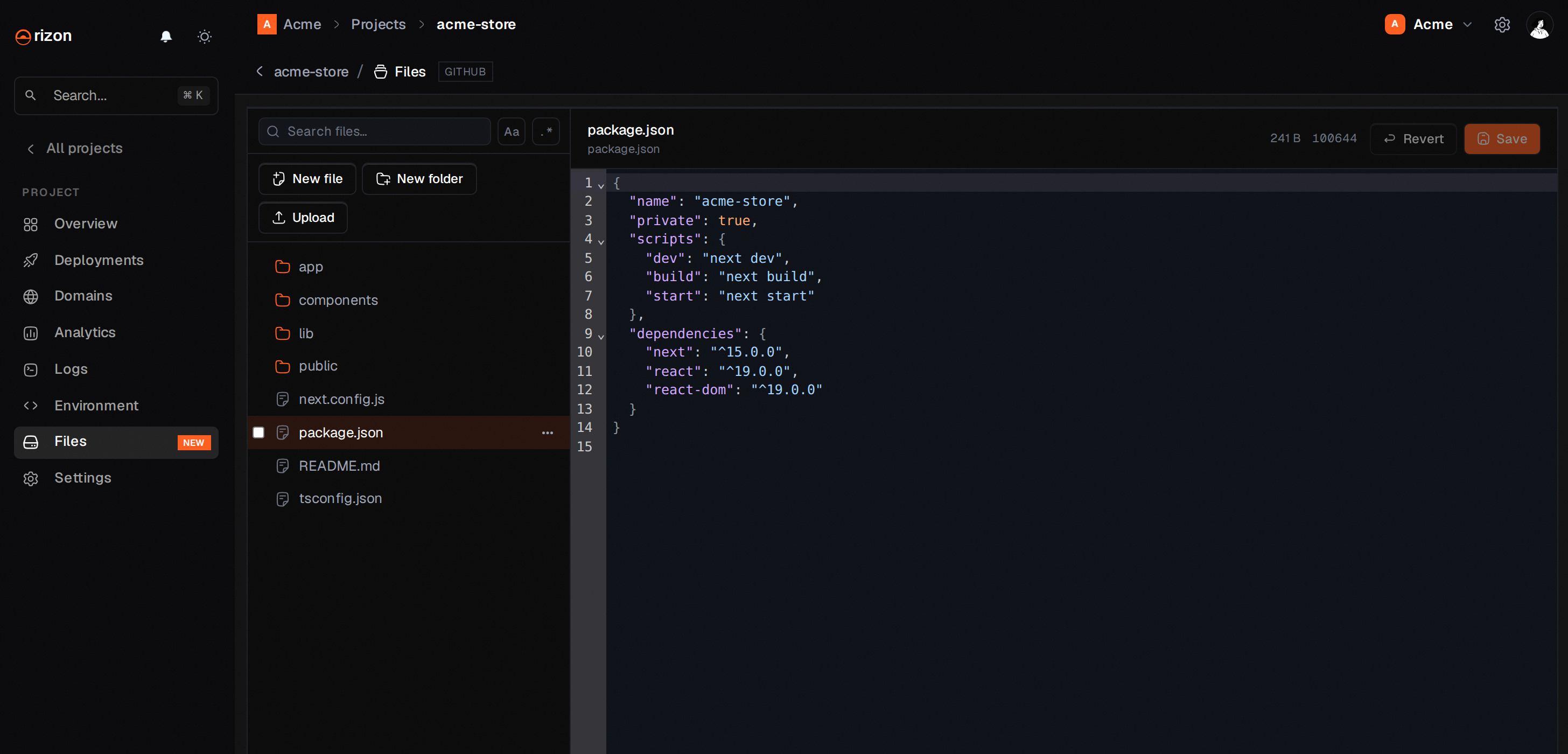Click the 100644 file mode text

(1334, 138)
